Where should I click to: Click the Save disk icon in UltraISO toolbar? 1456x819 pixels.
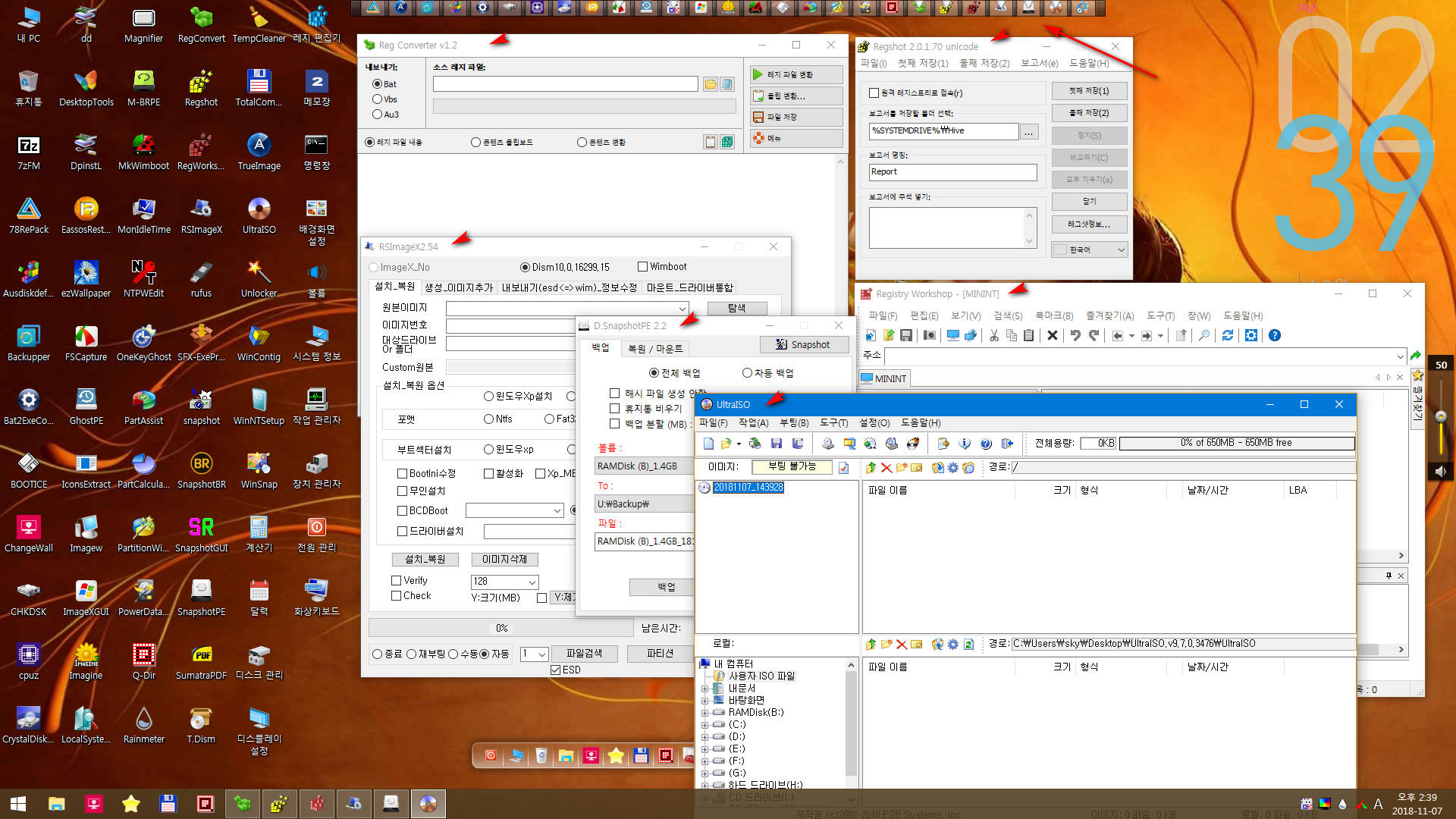tap(776, 444)
